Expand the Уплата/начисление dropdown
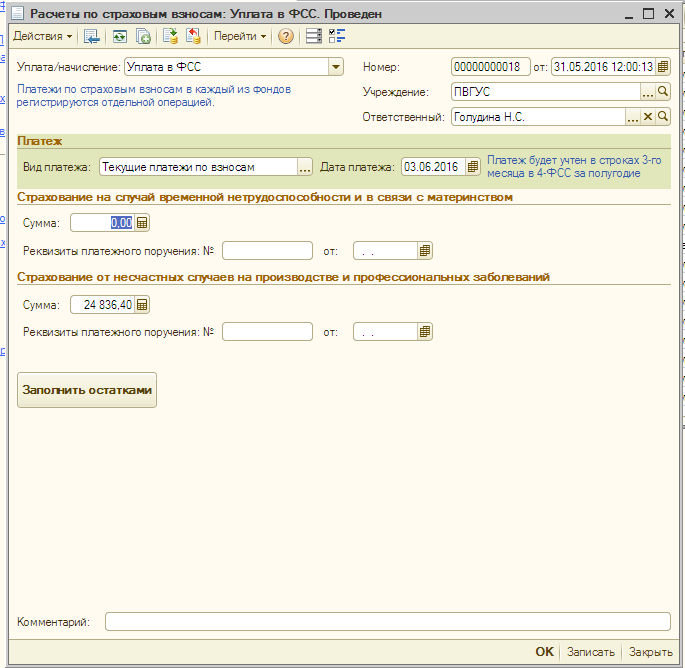The height and width of the screenshot is (668, 685). (335, 67)
